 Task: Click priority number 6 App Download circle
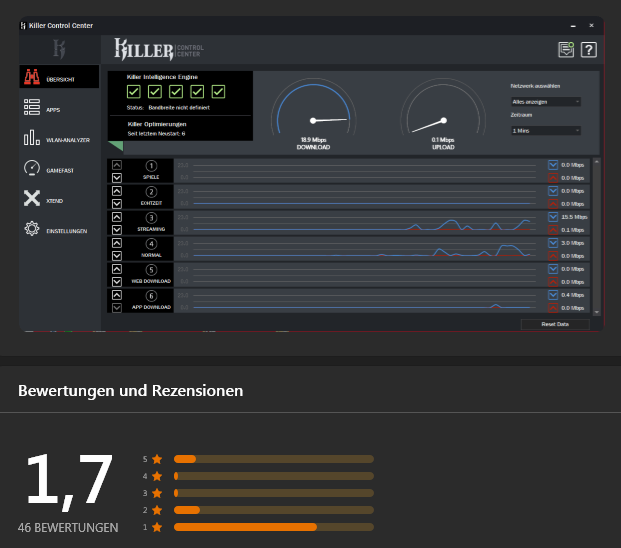[x=151, y=296]
